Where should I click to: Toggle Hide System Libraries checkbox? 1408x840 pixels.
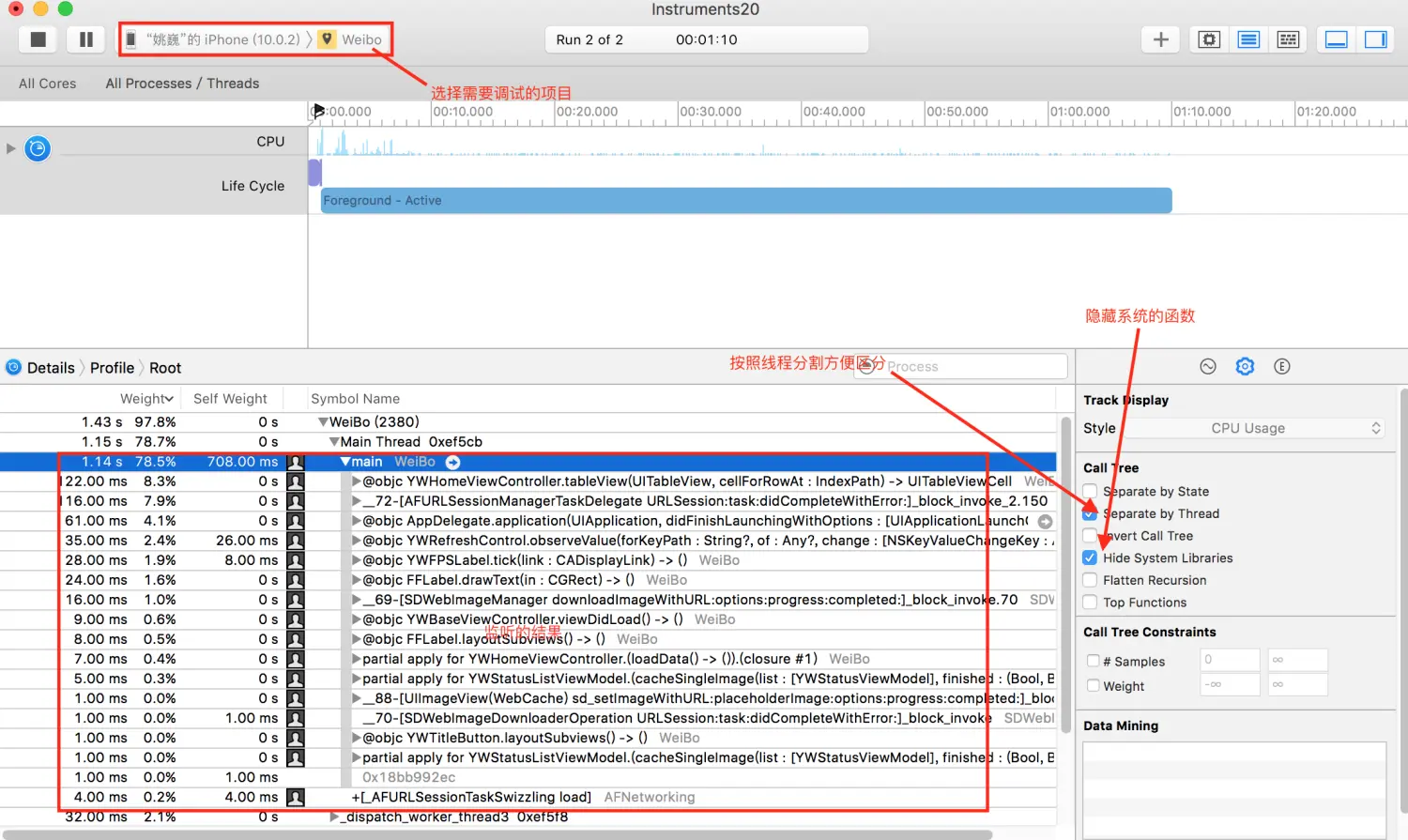1090,557
